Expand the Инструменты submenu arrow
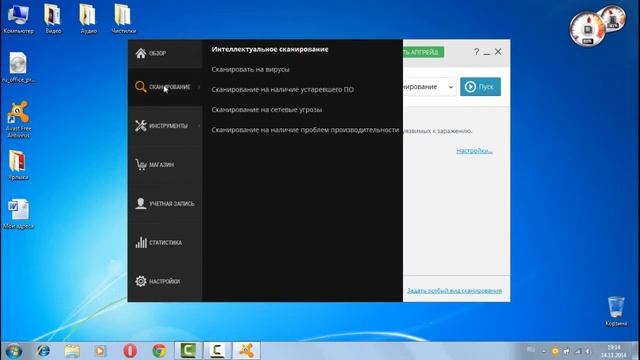 pos(199,126)
